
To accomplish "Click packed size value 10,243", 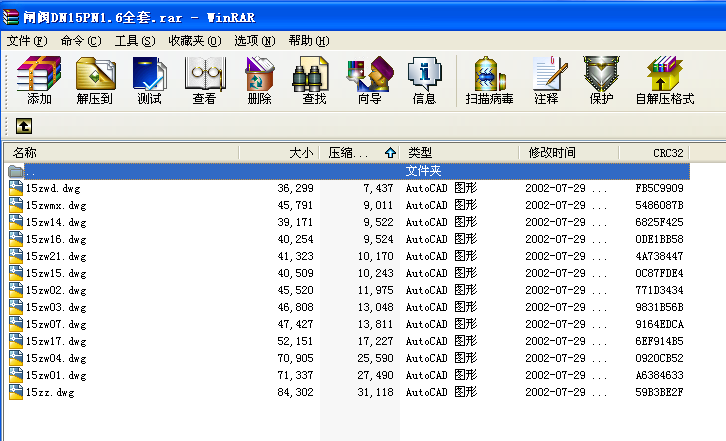I will pyautogui.click(x=376, y=273).
